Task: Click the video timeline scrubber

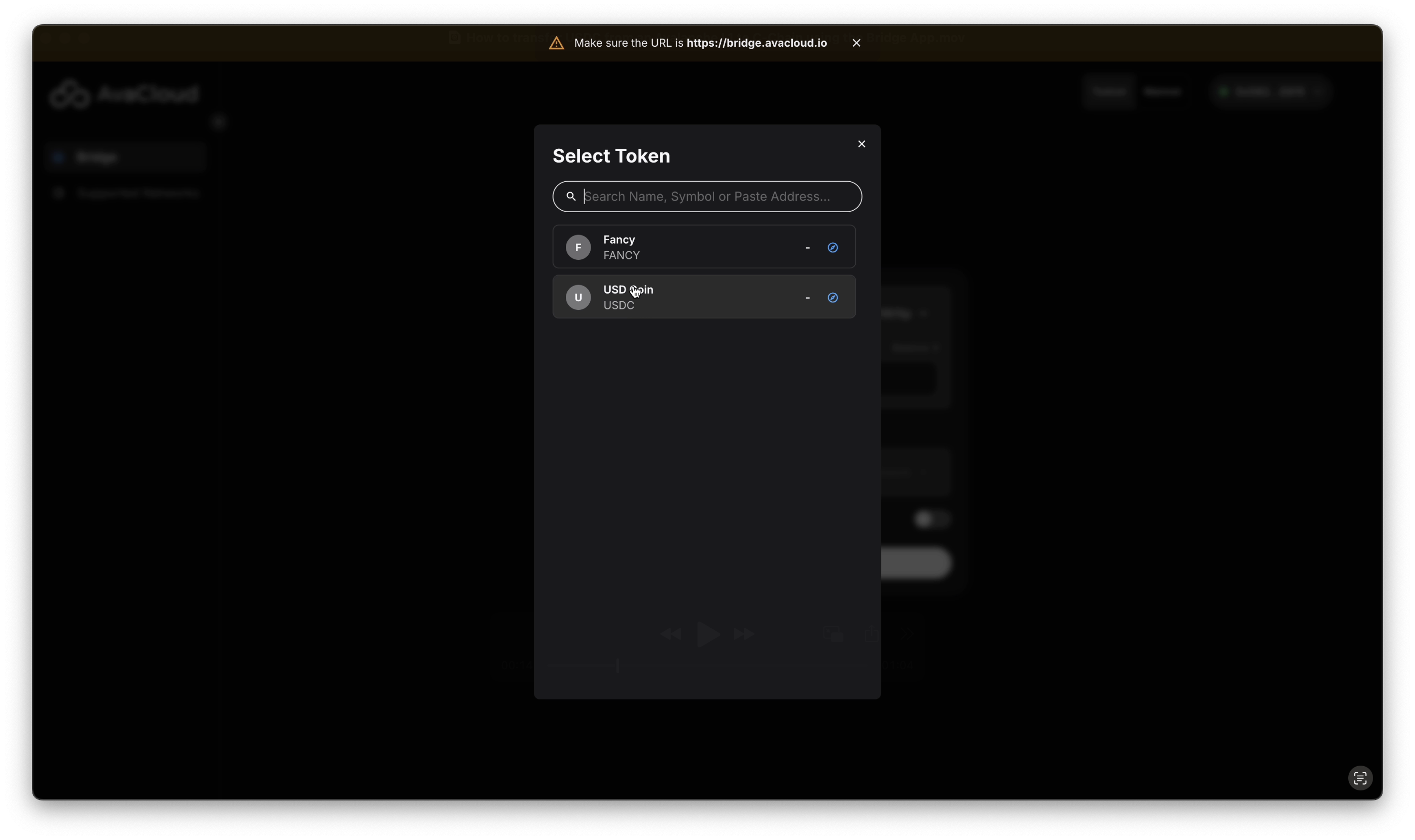Action: tap(618, 665)
